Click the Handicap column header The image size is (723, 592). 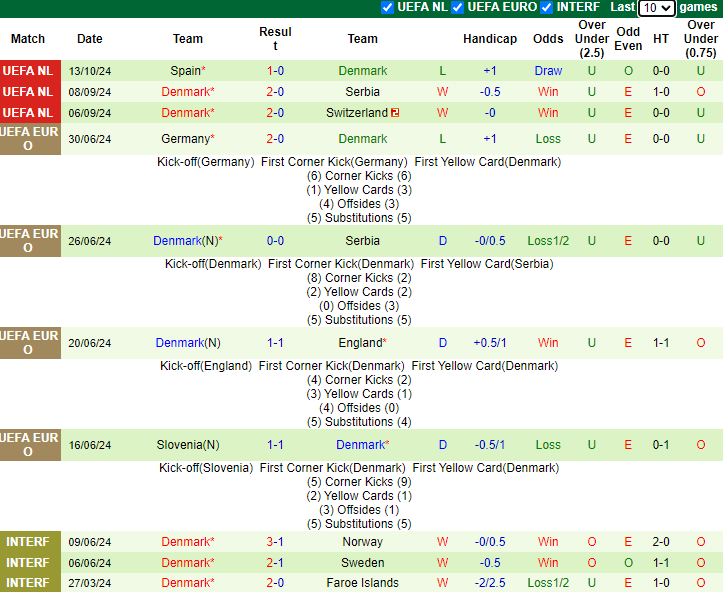pos(490,39)
